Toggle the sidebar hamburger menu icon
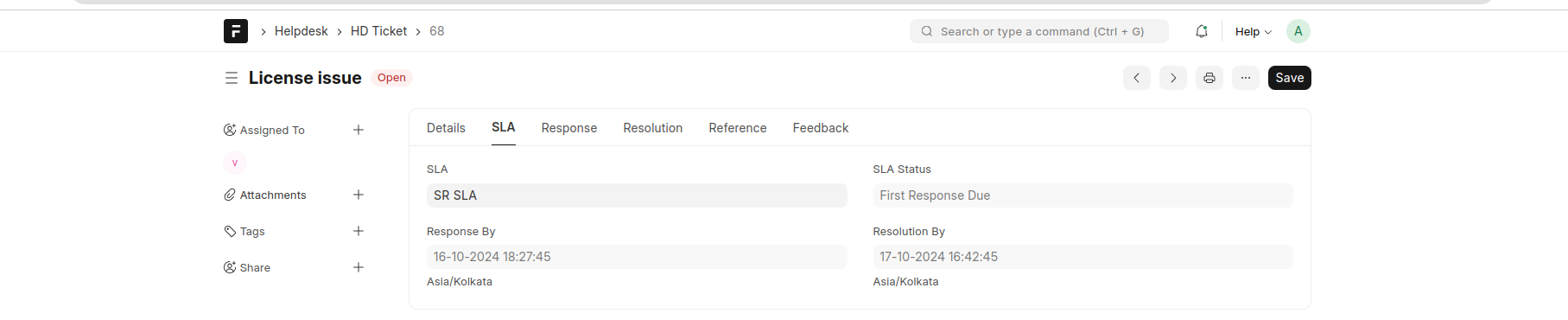The width and height of the screenshot is (1568, 320). click(232, 78)
